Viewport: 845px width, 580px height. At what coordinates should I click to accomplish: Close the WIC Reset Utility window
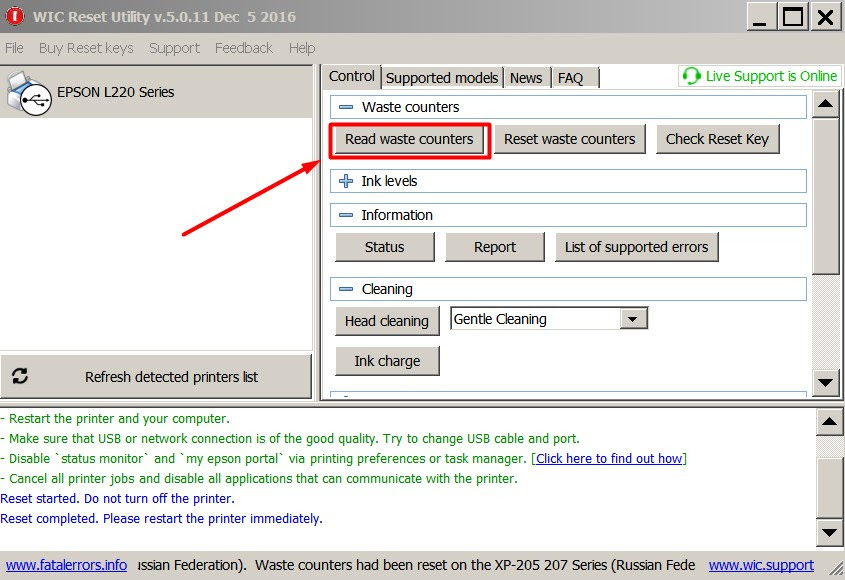tap(826, 17)
